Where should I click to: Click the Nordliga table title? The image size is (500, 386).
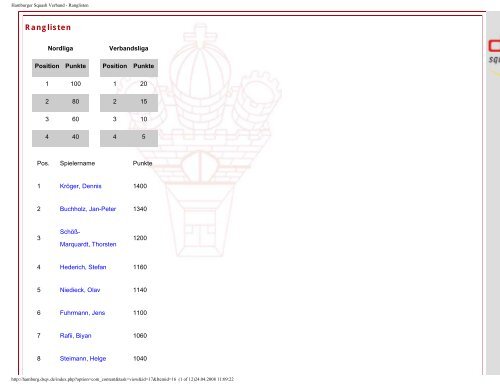coord(60,48)
